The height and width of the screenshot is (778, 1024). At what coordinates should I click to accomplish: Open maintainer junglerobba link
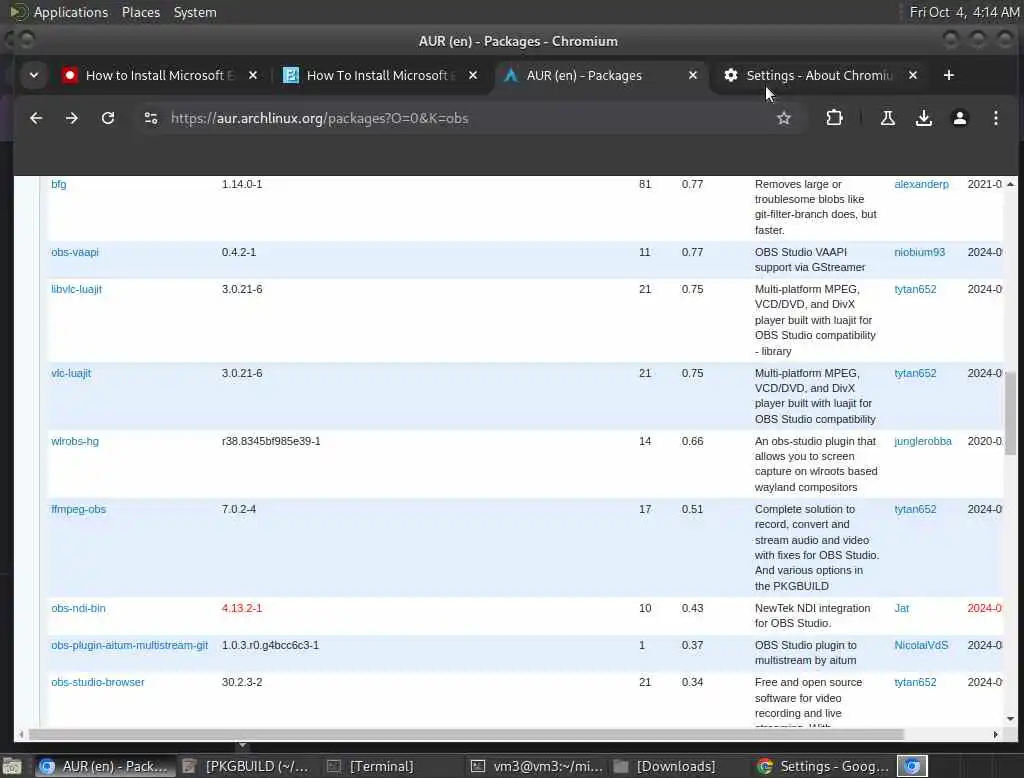tap(923, 441)
